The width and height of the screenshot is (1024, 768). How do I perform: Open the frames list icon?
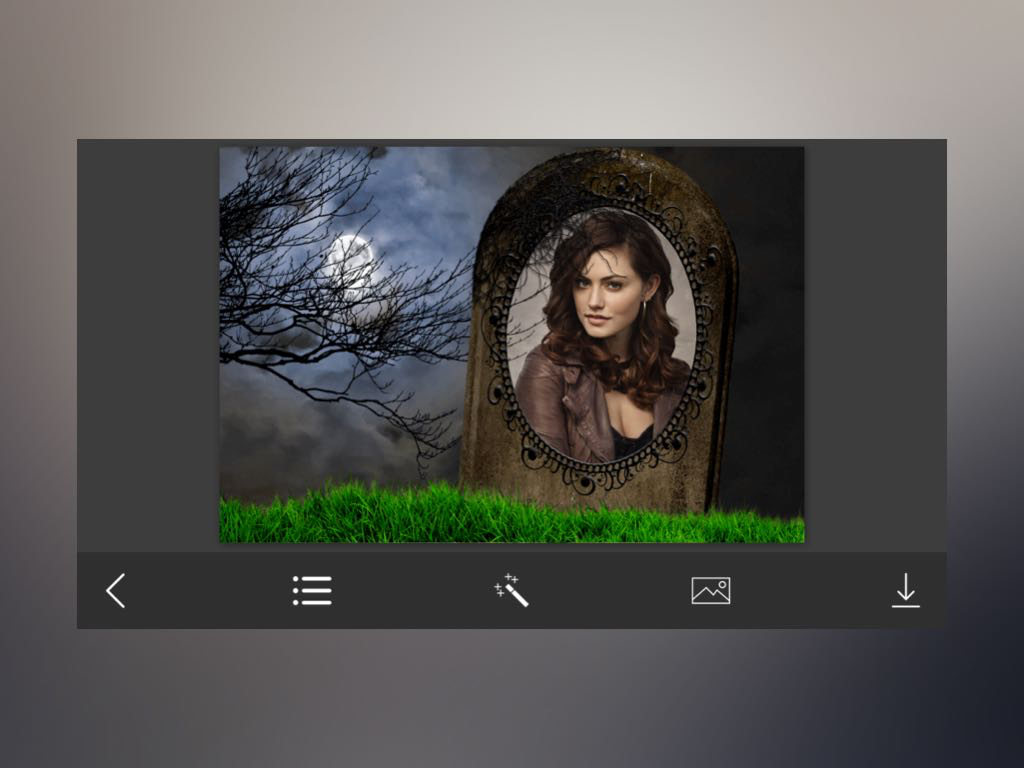(x=312, y=590)
